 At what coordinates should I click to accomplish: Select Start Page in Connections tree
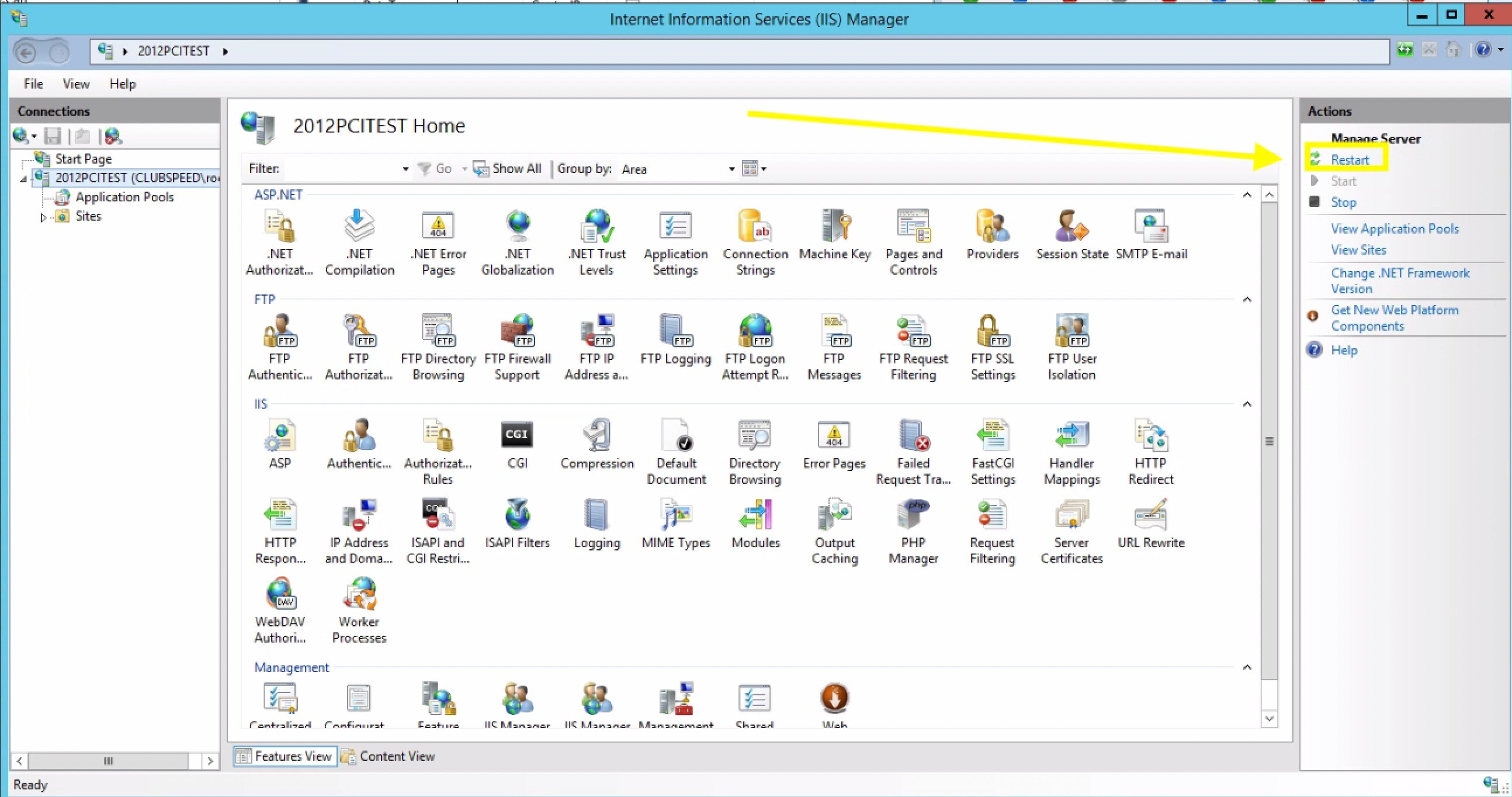pyautogui.click(x=84, y=159)
